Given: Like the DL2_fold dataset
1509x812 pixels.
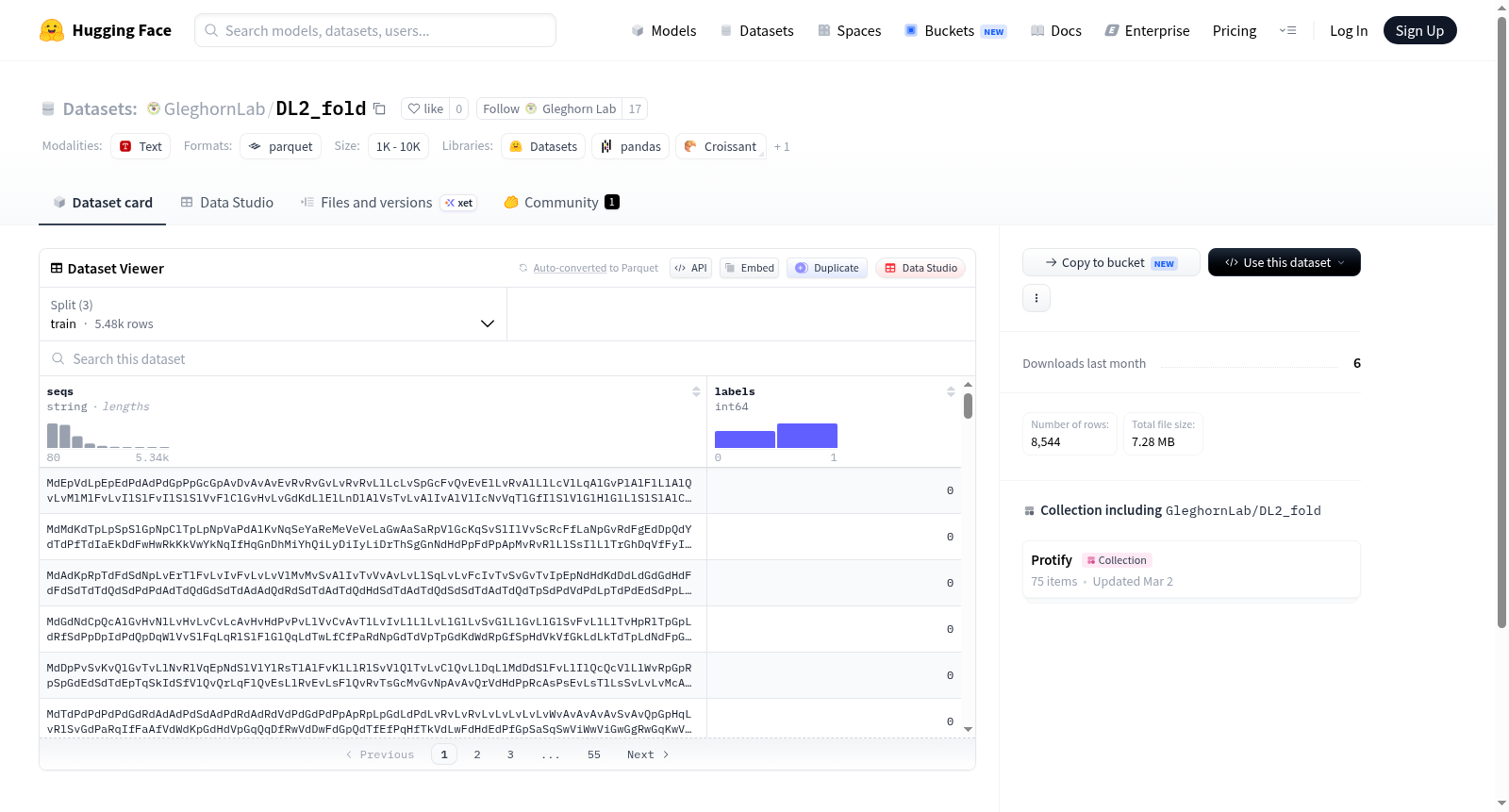Looking at the screenshot, I should tap(425, 108).
